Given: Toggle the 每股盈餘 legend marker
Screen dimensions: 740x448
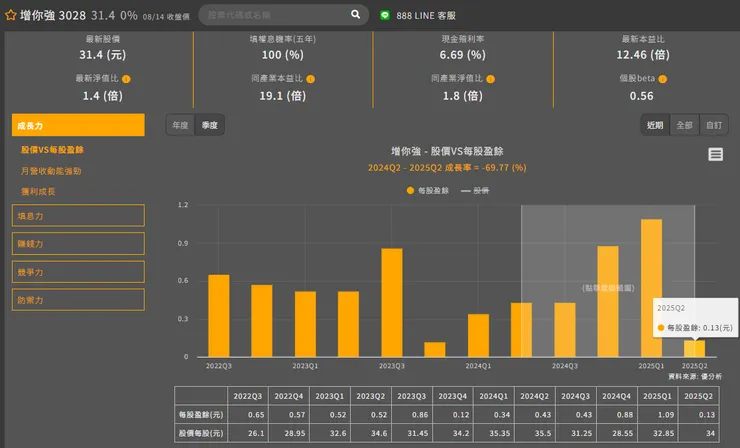Looking at the screenshot, I should [x=410, y=190].
